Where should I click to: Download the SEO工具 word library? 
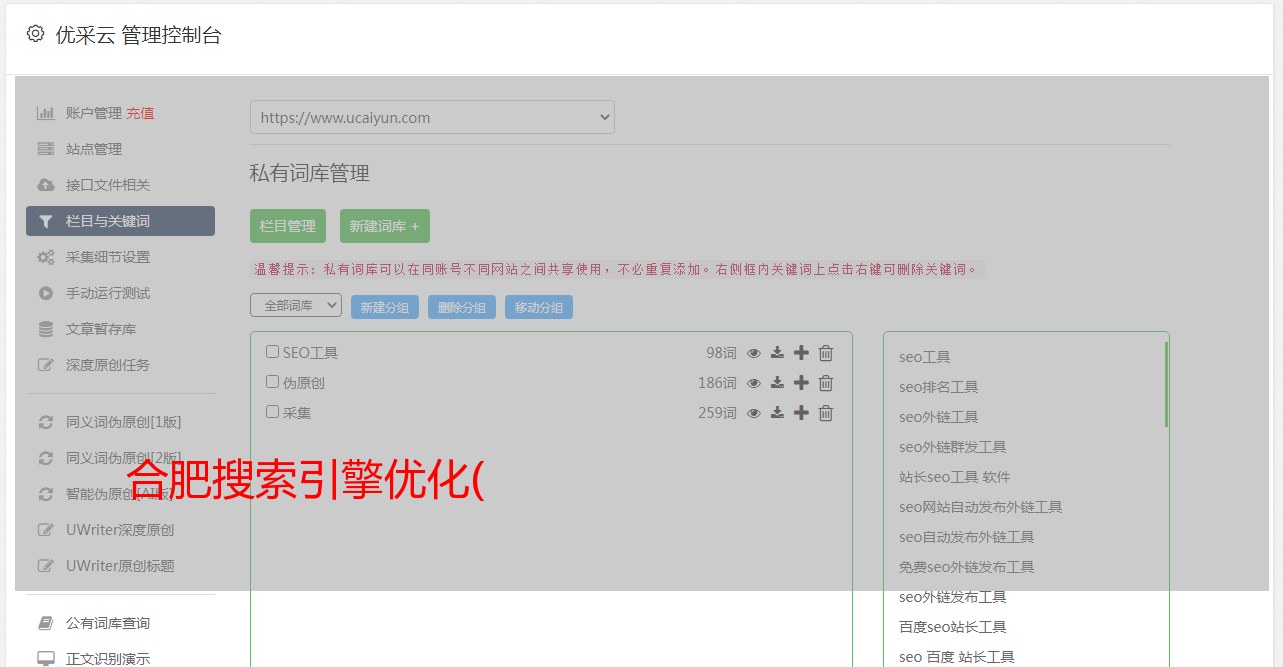[x=777, y=353]
